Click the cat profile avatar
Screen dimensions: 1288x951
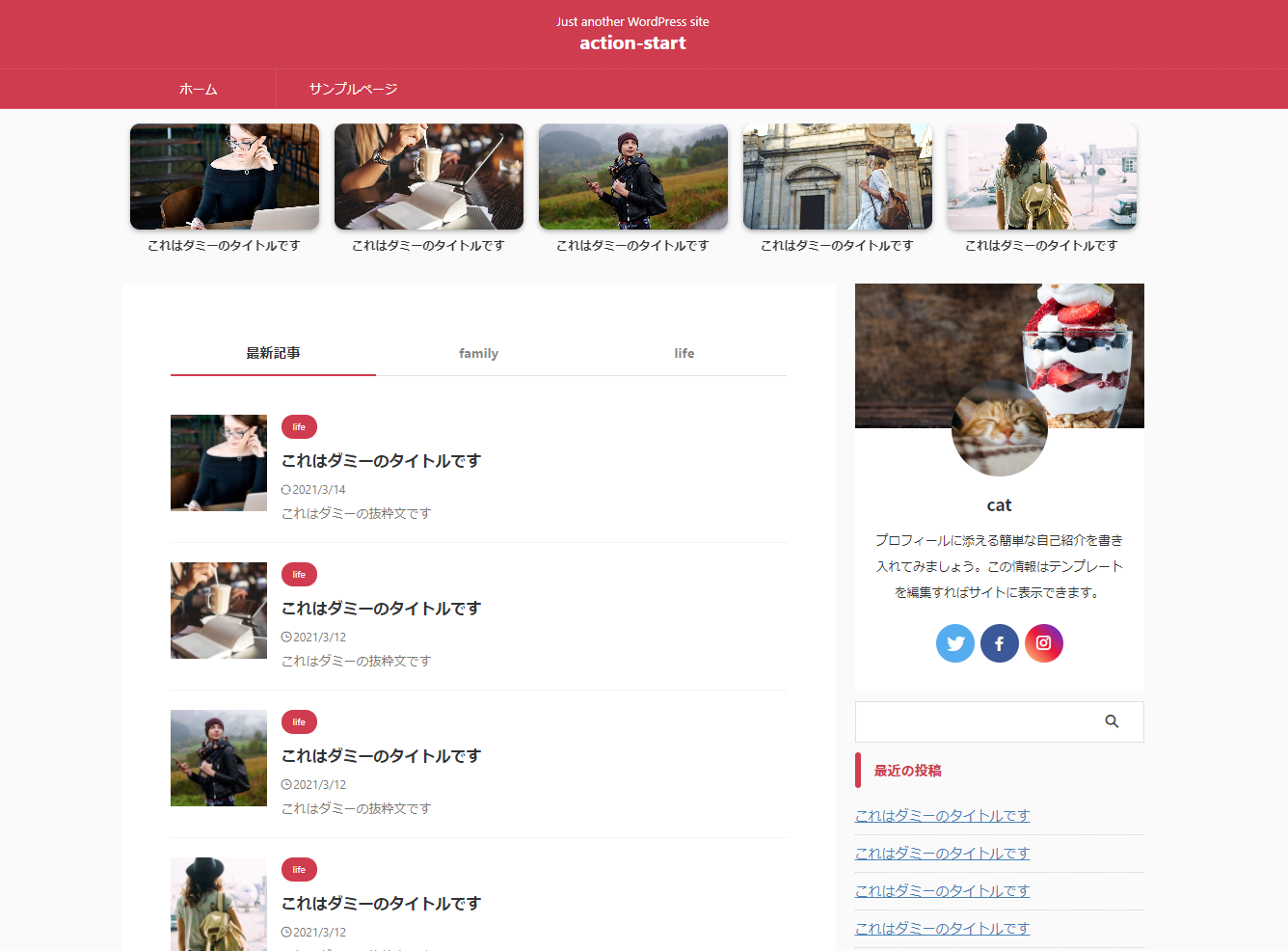click(x=999, y=428)
